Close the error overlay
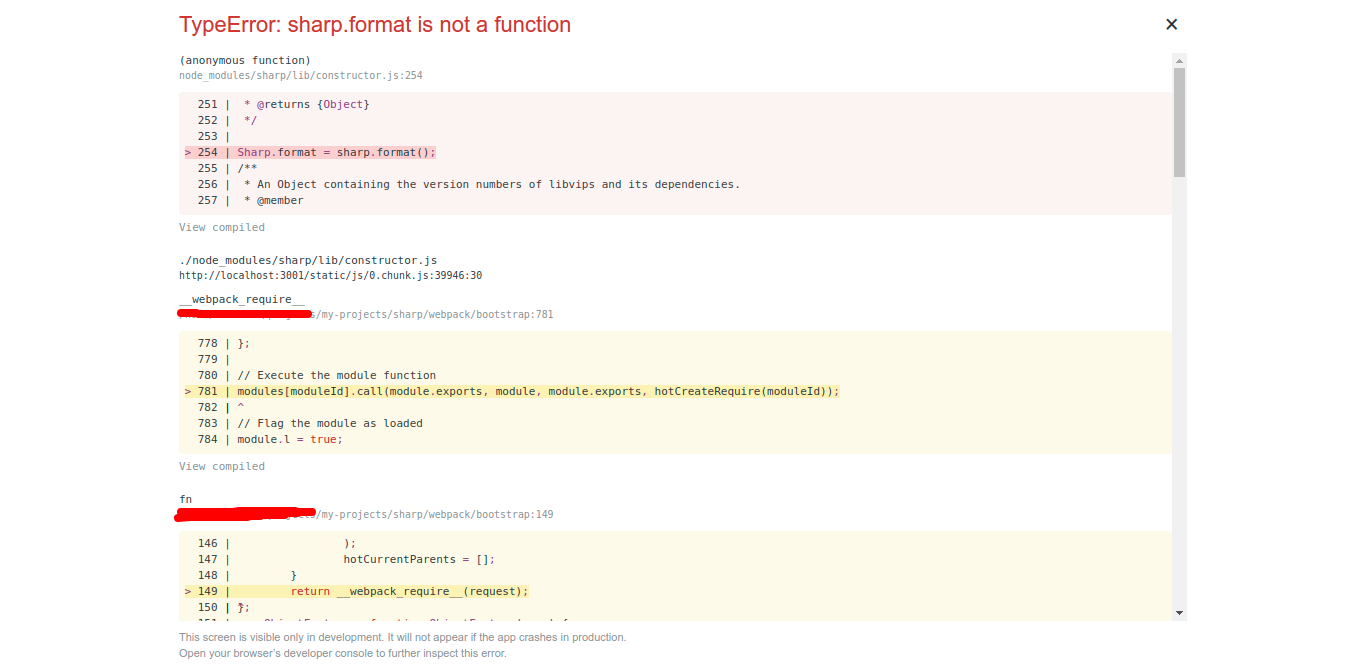 (x=1171, y=24)
